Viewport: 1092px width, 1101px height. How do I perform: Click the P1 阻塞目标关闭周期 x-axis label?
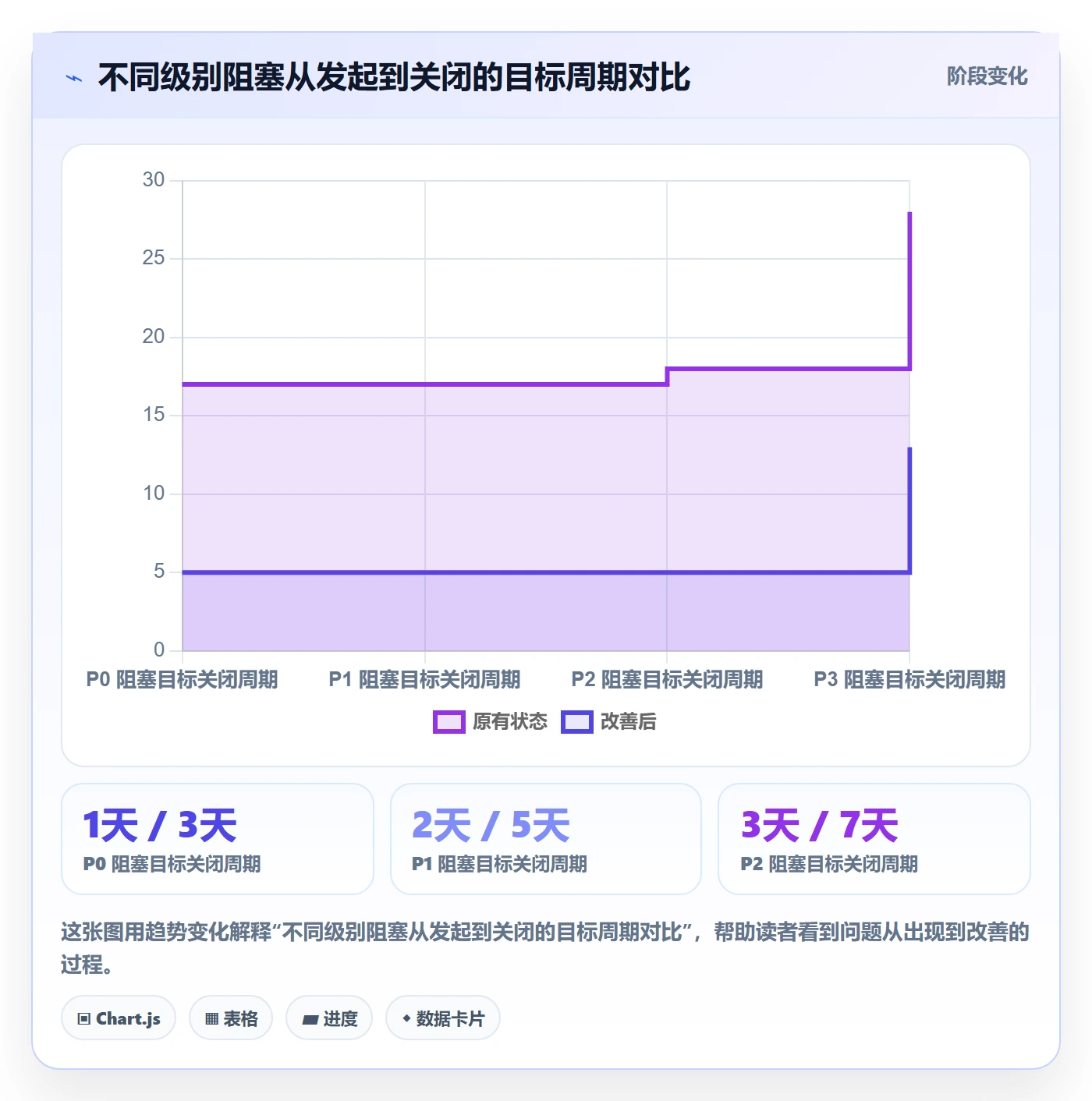pyautogui.click(x=424, y=680)
